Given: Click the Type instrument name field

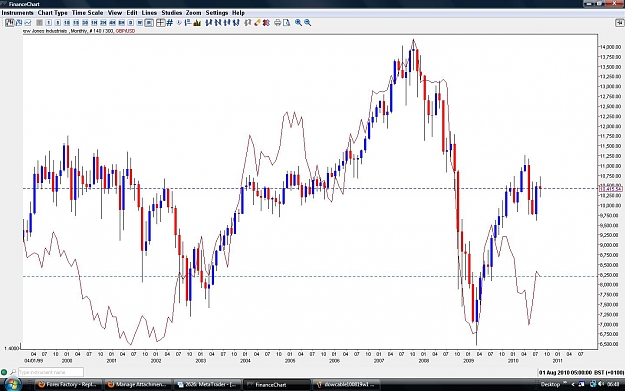Looking at the screenshot, I should (51, 372).
